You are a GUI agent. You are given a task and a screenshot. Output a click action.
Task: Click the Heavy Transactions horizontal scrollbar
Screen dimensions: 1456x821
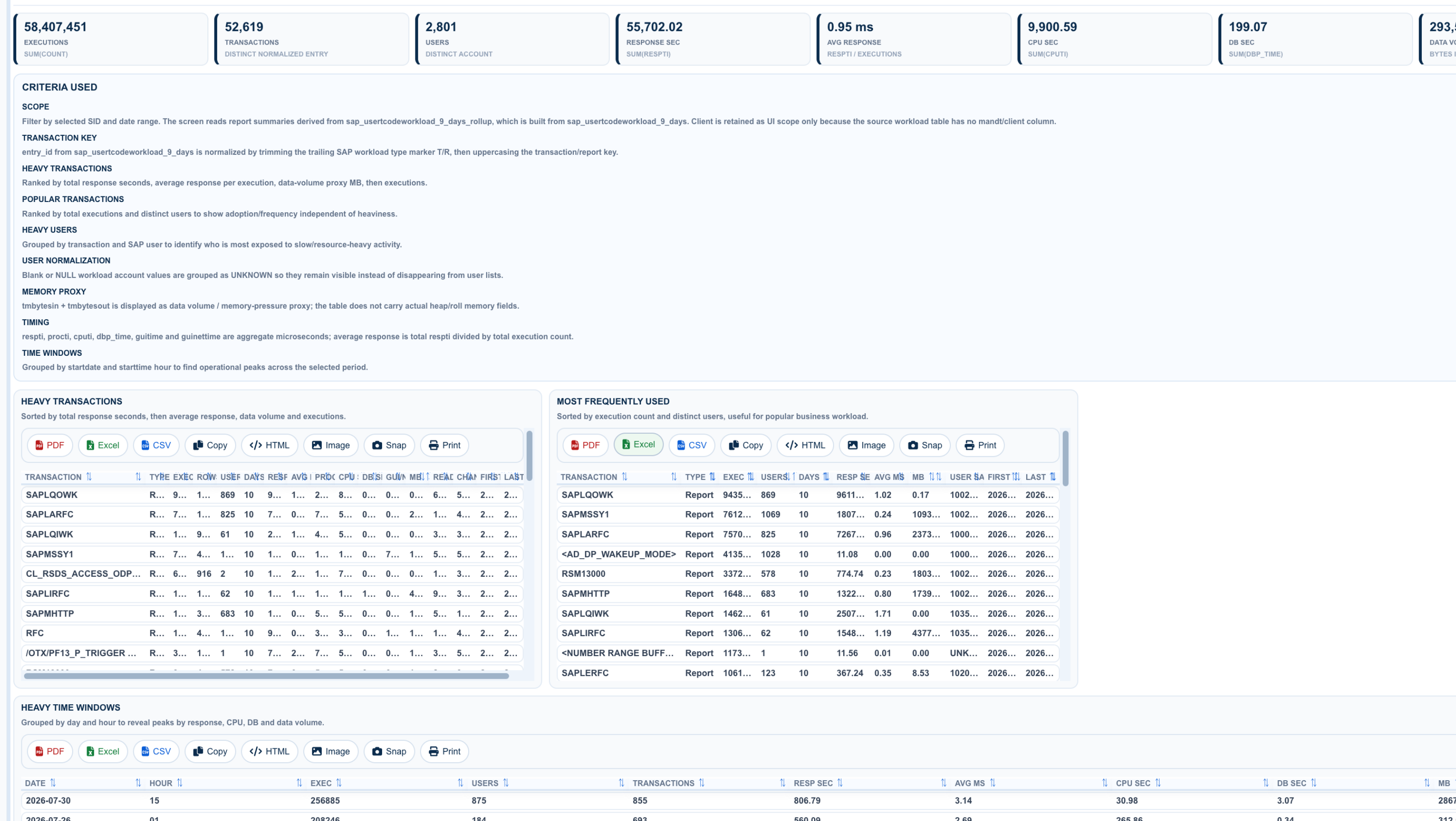266,676
